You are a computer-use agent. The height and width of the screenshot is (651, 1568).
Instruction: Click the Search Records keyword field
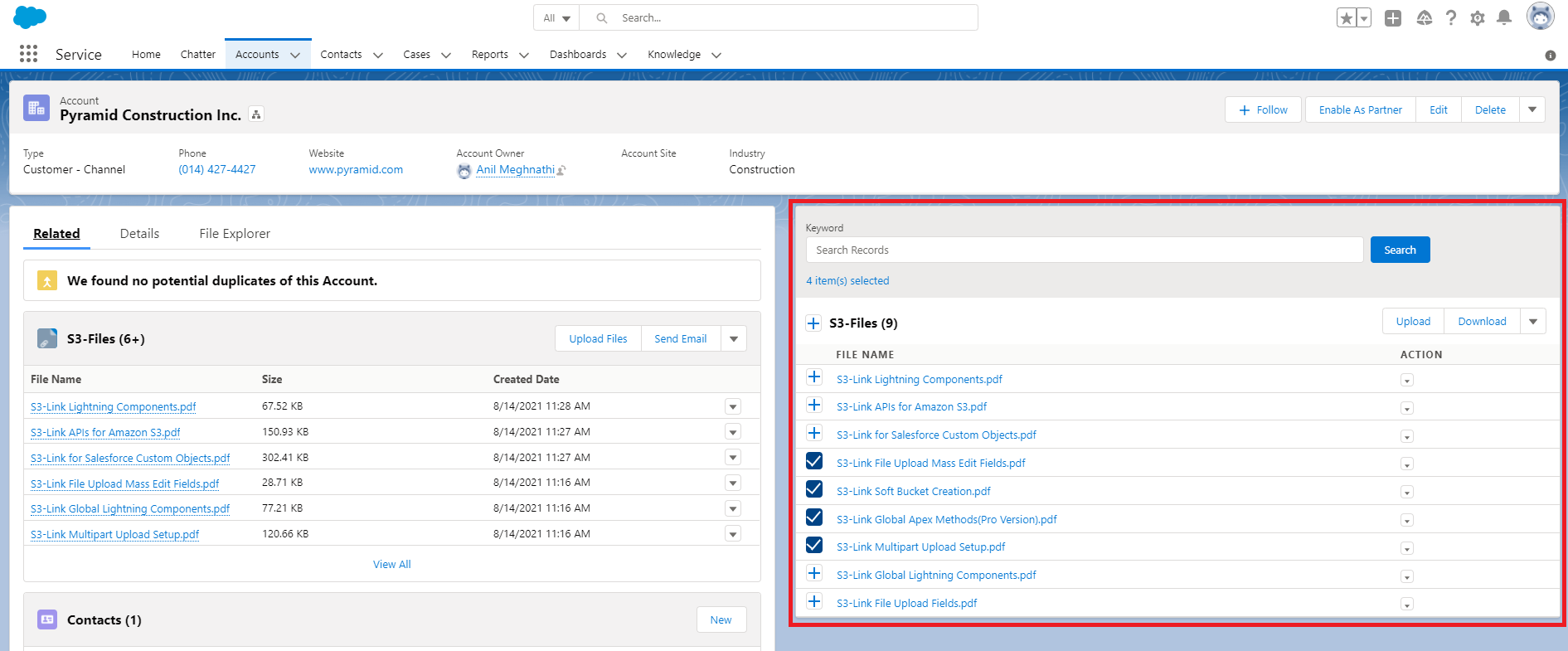point(1085,250)
